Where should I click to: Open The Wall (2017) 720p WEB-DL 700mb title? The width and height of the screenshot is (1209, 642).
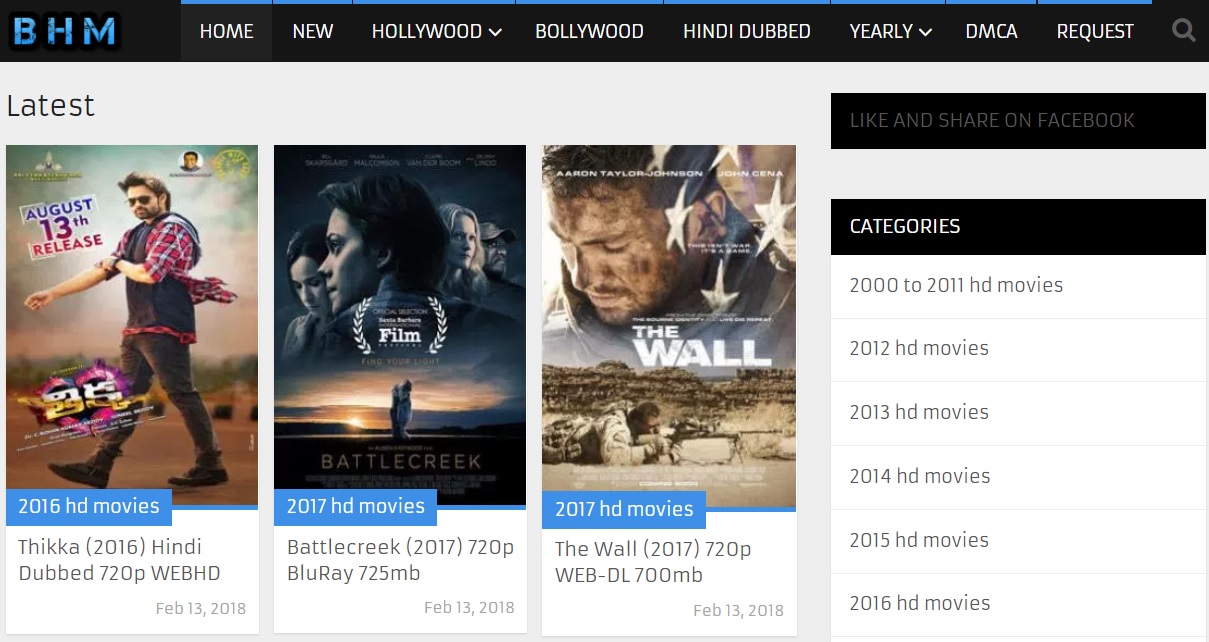[653, 562]
